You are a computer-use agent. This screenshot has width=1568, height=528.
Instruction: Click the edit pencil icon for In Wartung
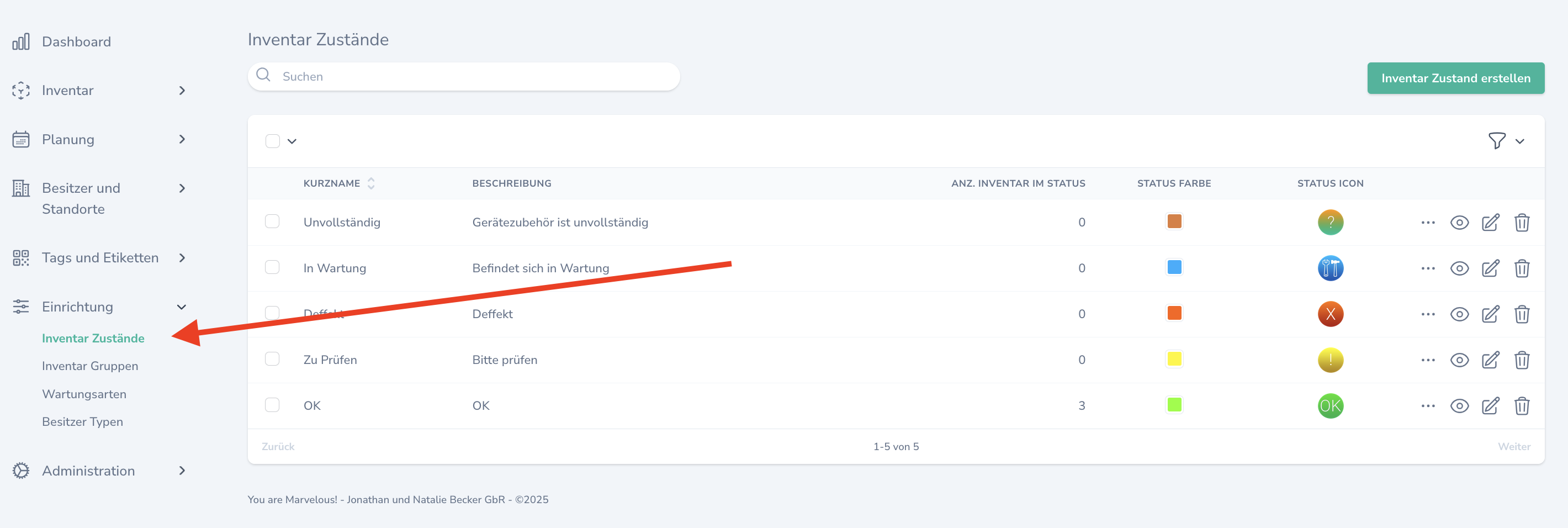1490,268
